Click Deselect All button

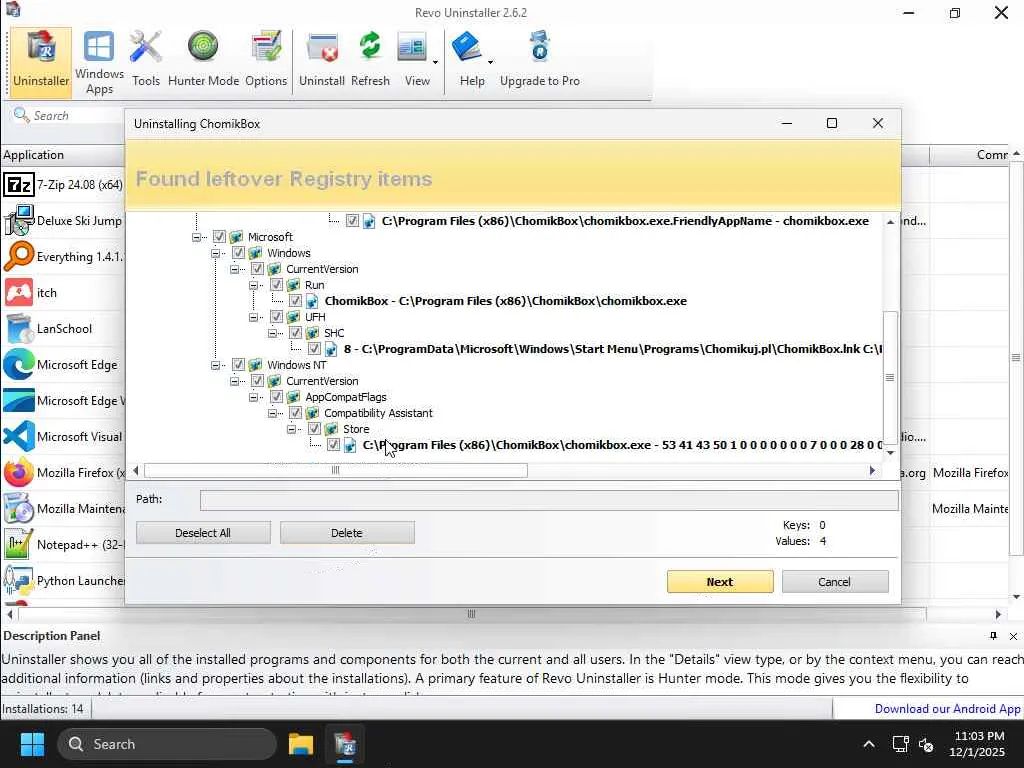point(203,533)
